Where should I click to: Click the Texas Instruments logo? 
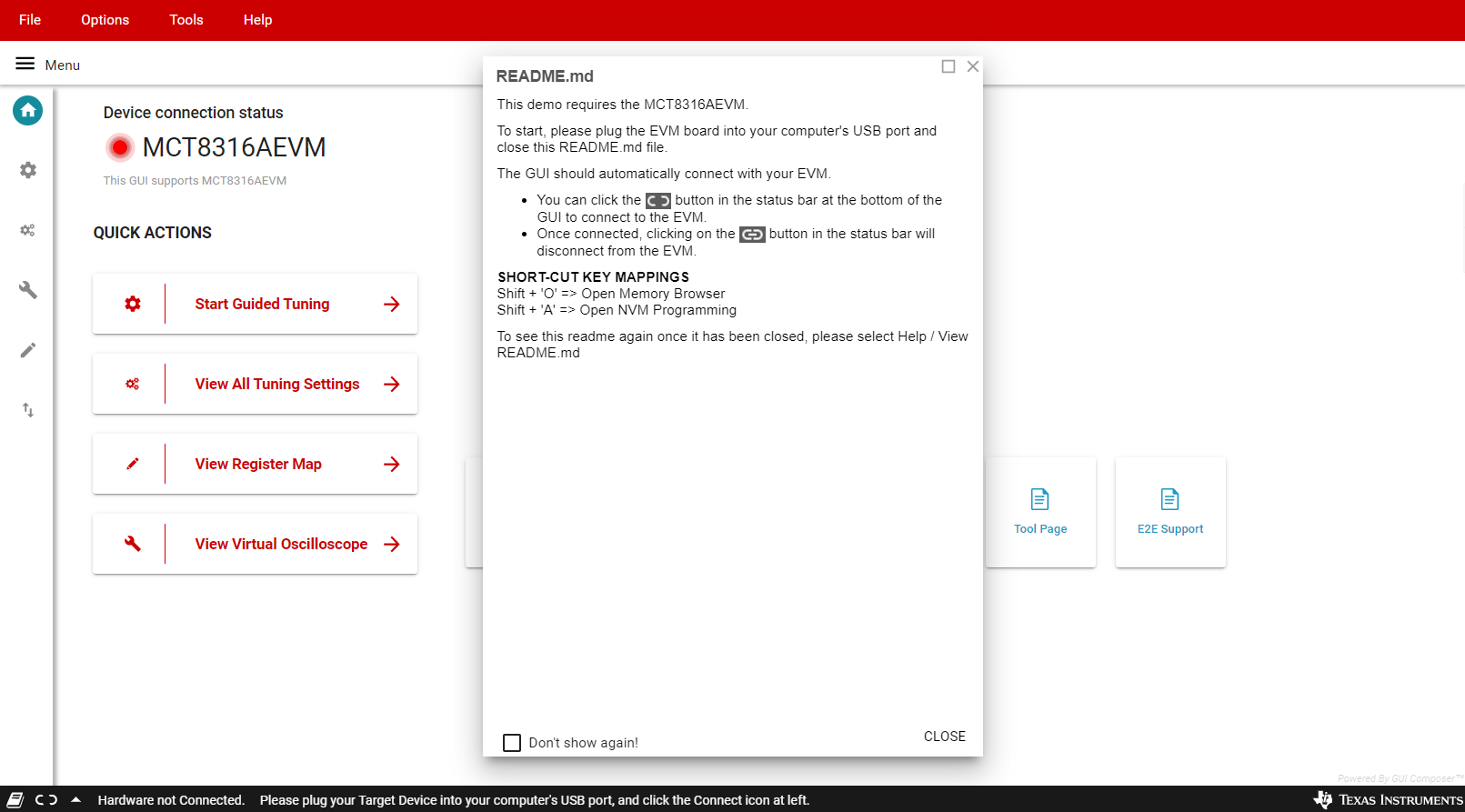(1388, 800)
